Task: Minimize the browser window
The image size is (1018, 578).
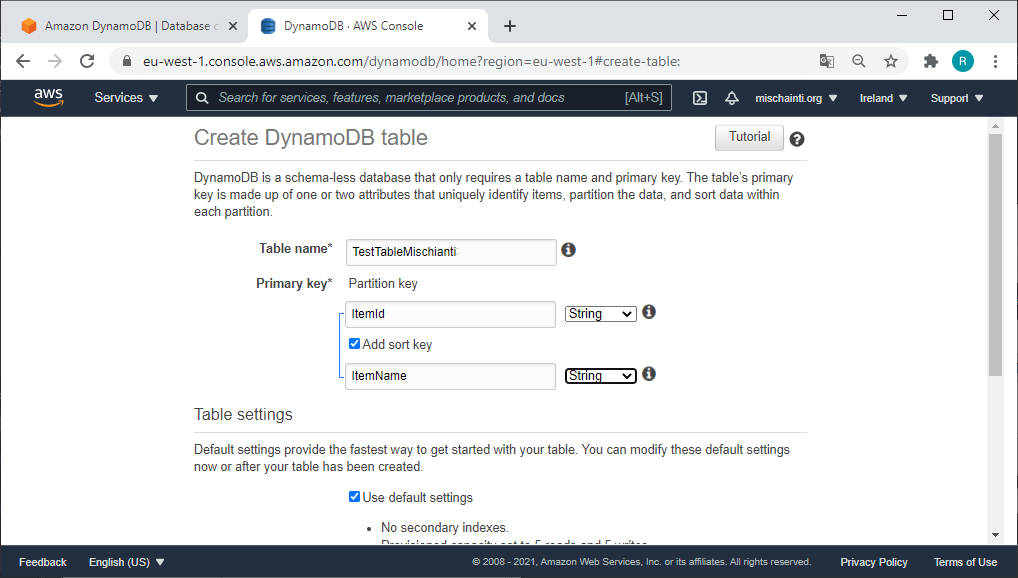Action: point(902,15)
